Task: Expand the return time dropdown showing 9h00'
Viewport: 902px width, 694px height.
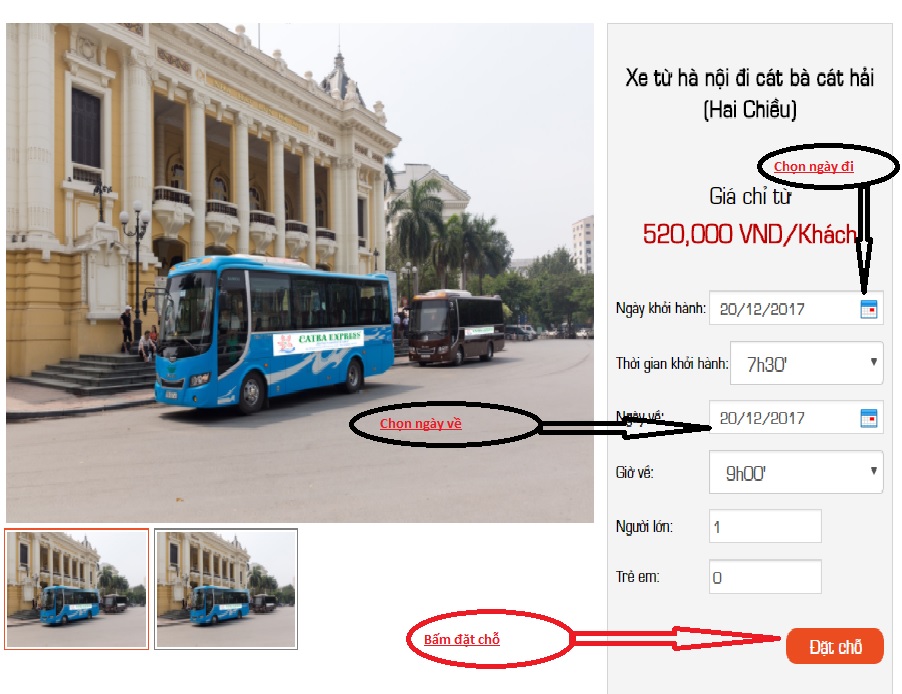Action: point(796,472)
